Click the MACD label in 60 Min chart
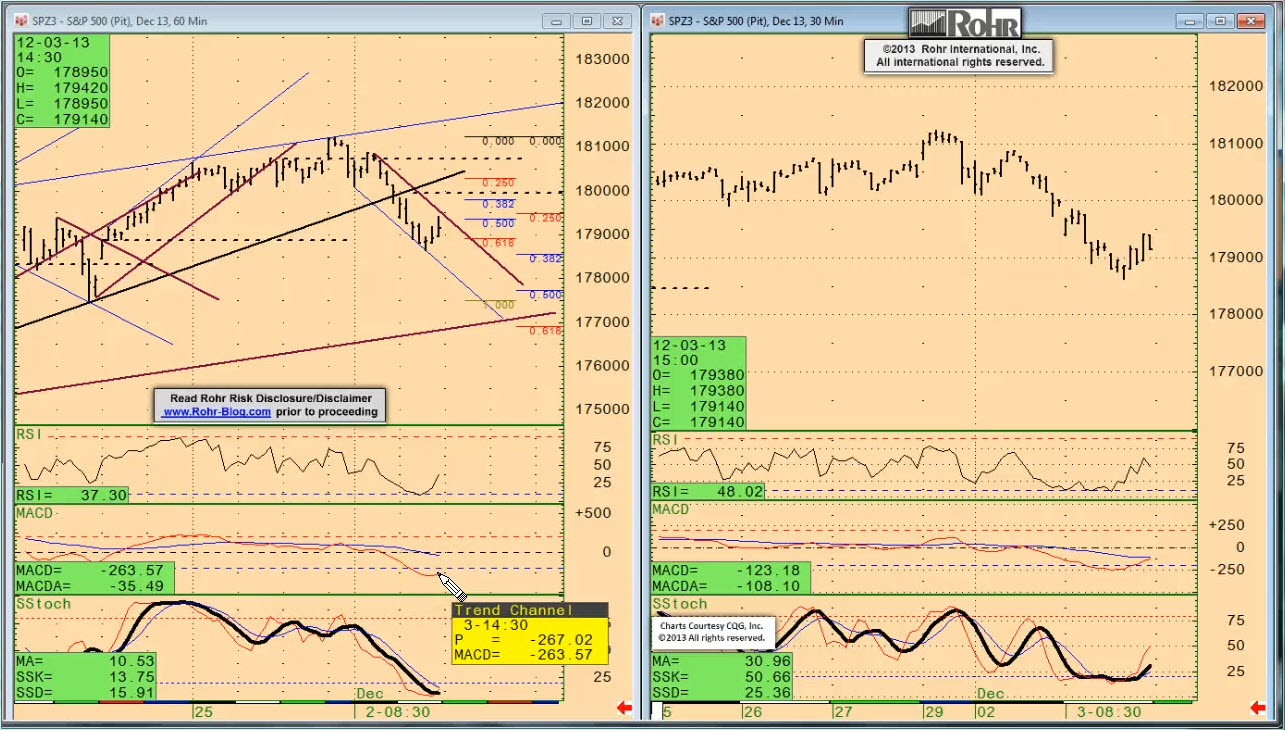 pyautogui.click(x=35, y=512)
